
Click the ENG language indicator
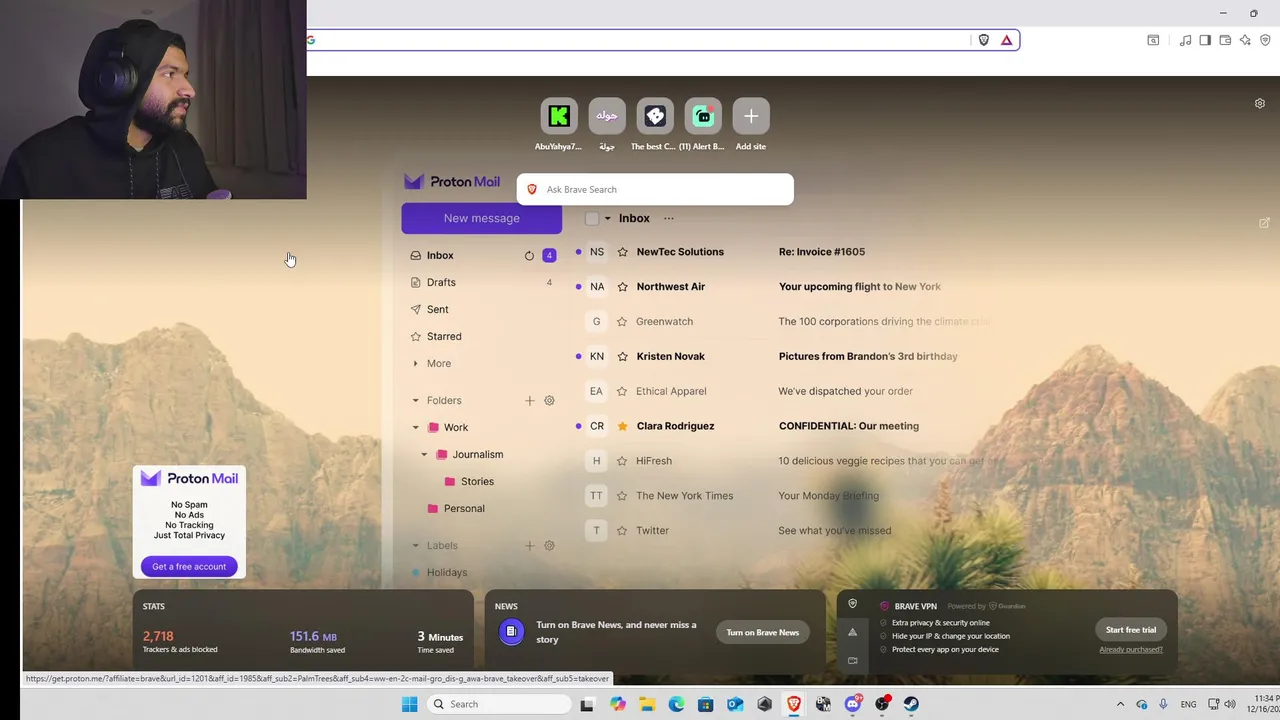[1188, 704]
